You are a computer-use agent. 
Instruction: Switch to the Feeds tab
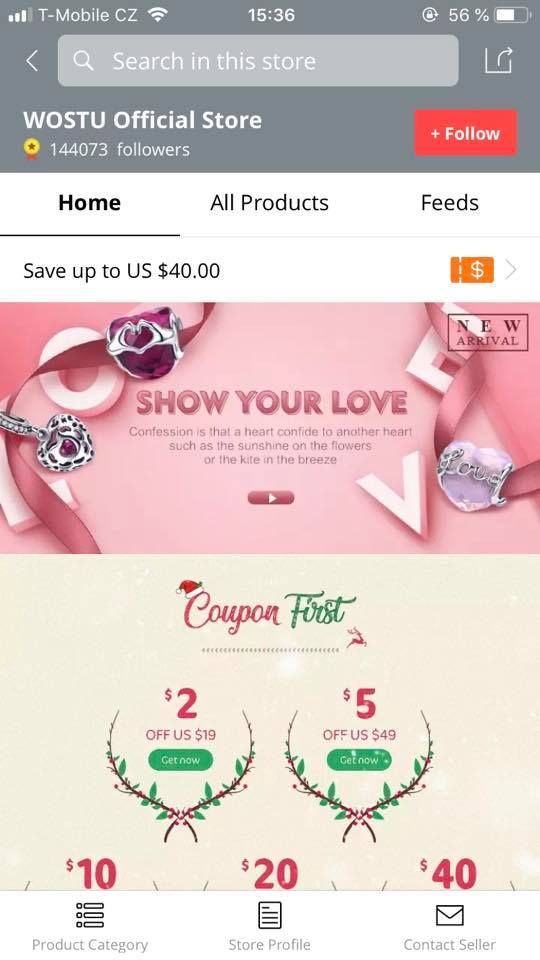click(449, 203)
